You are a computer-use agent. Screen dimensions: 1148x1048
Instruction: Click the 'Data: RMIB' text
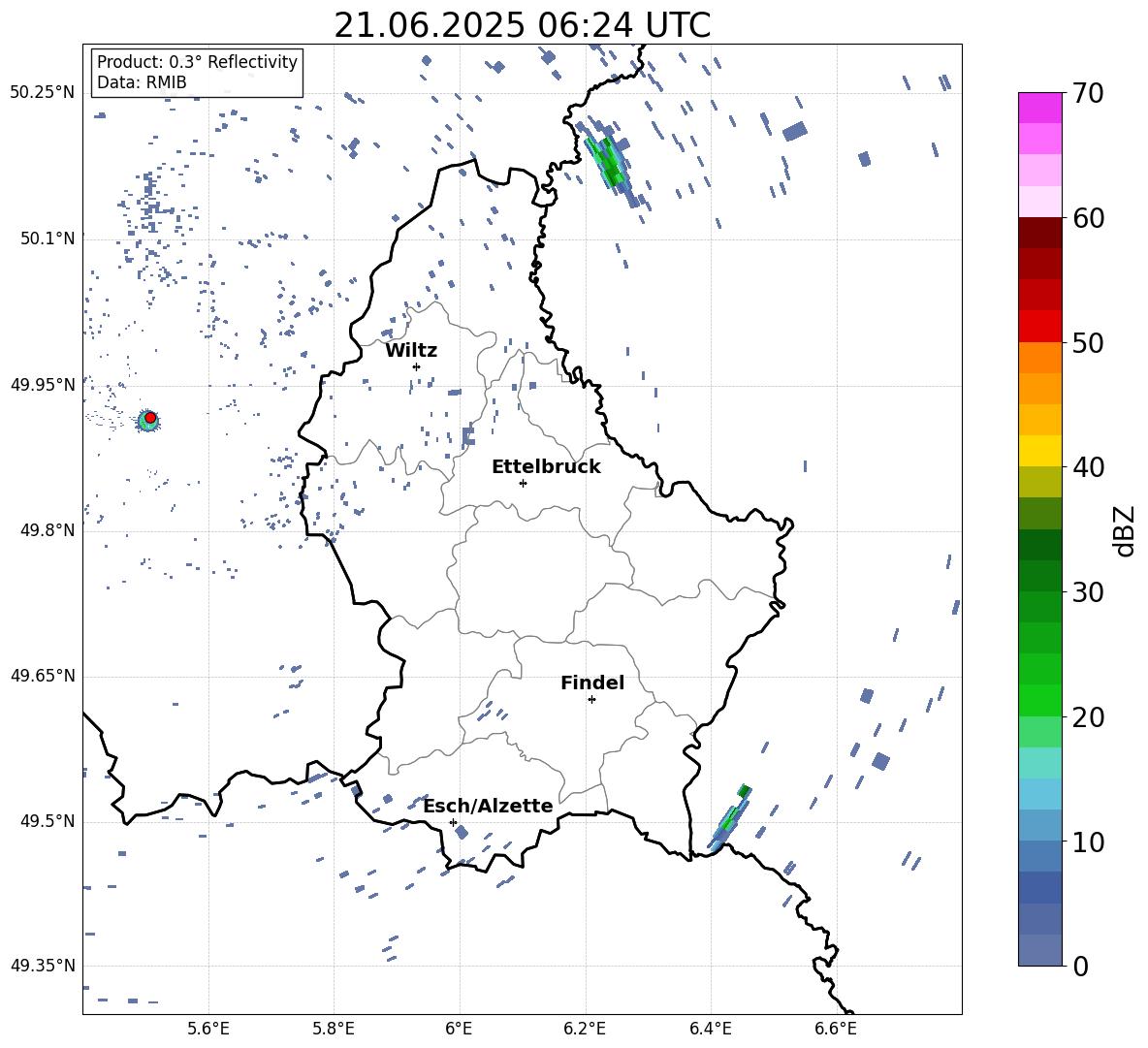pyautogui.click(x=142, y=82)
